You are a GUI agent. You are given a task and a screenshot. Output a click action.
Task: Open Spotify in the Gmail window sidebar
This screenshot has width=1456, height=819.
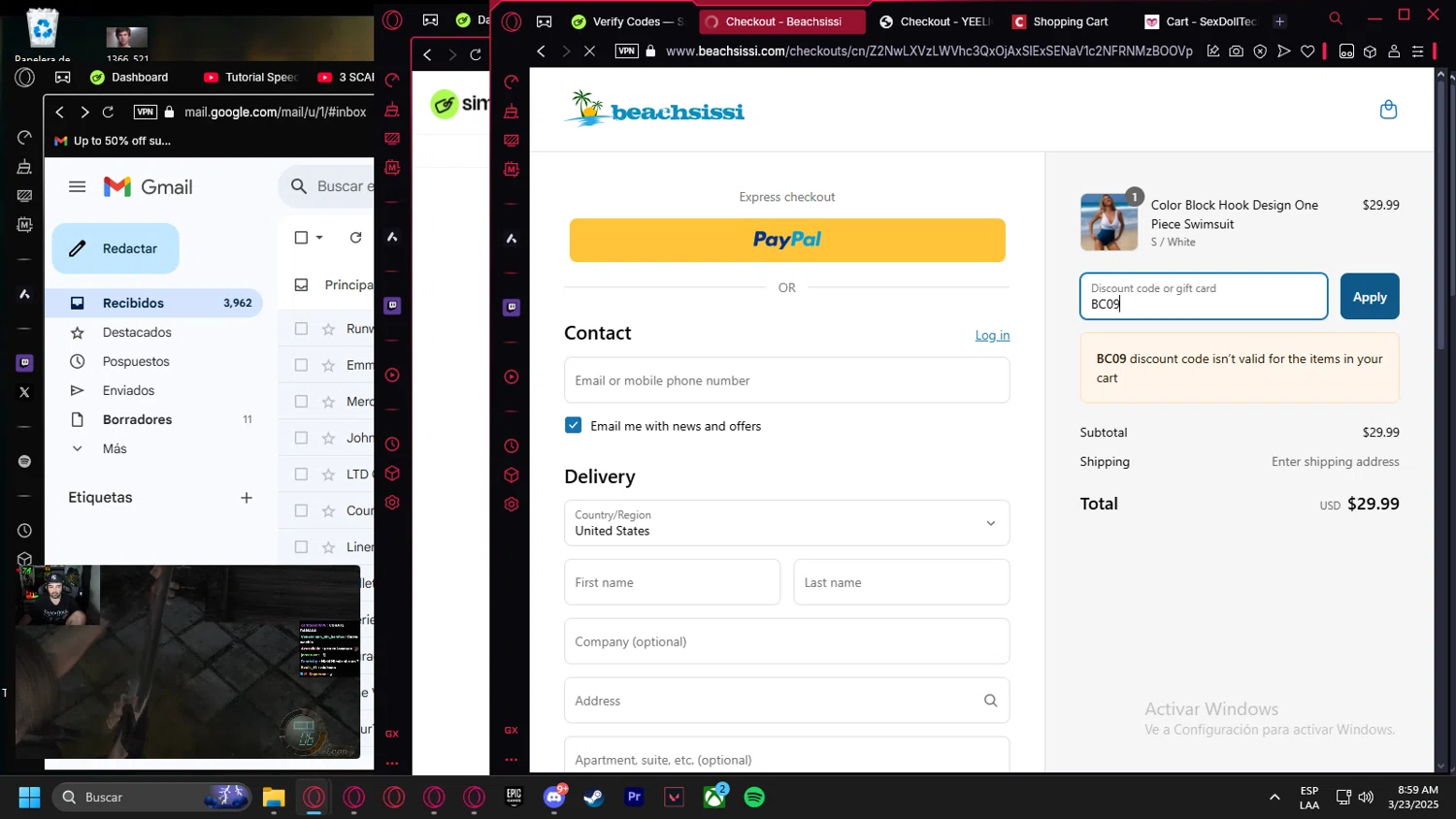point(24,462)
